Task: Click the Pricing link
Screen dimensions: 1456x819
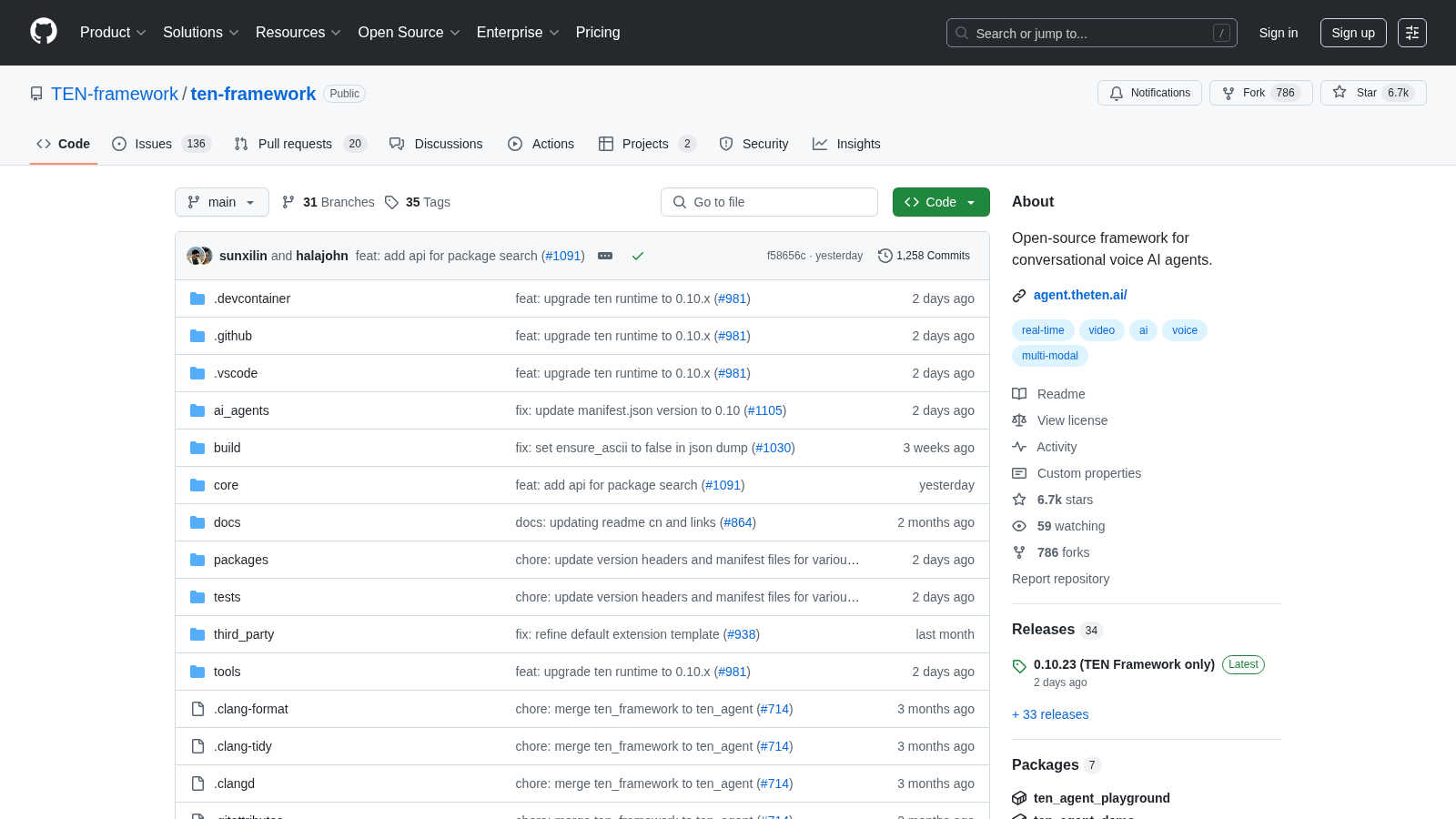Action: tap(598, 32)
